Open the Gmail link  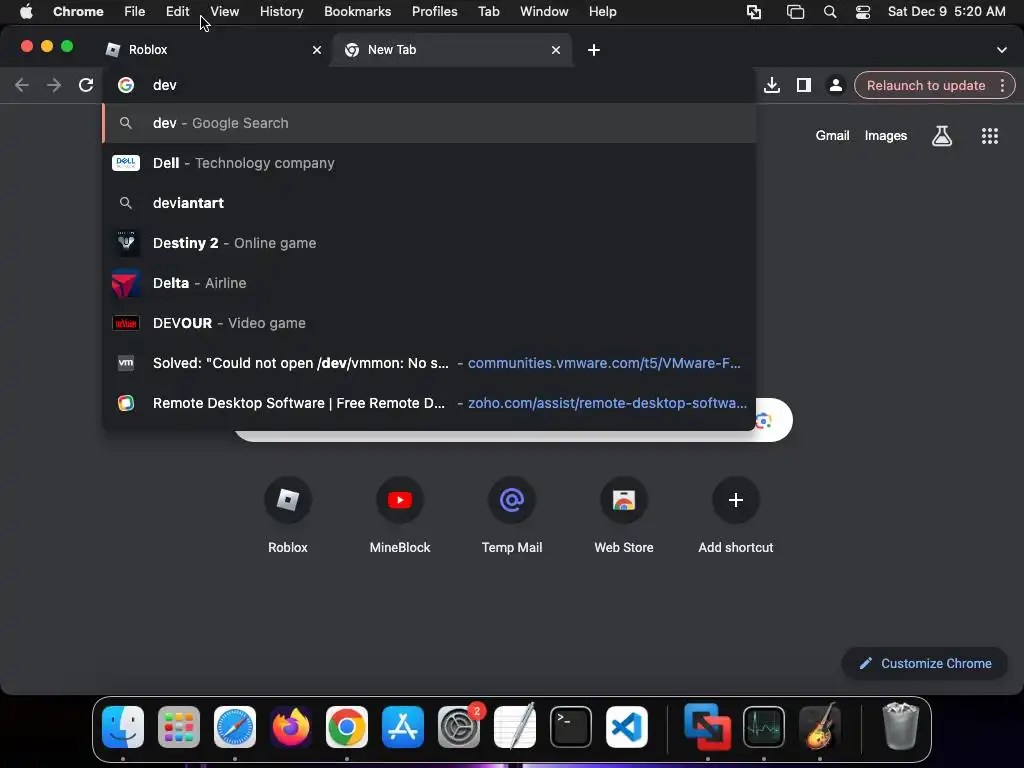tap(832, 135)
